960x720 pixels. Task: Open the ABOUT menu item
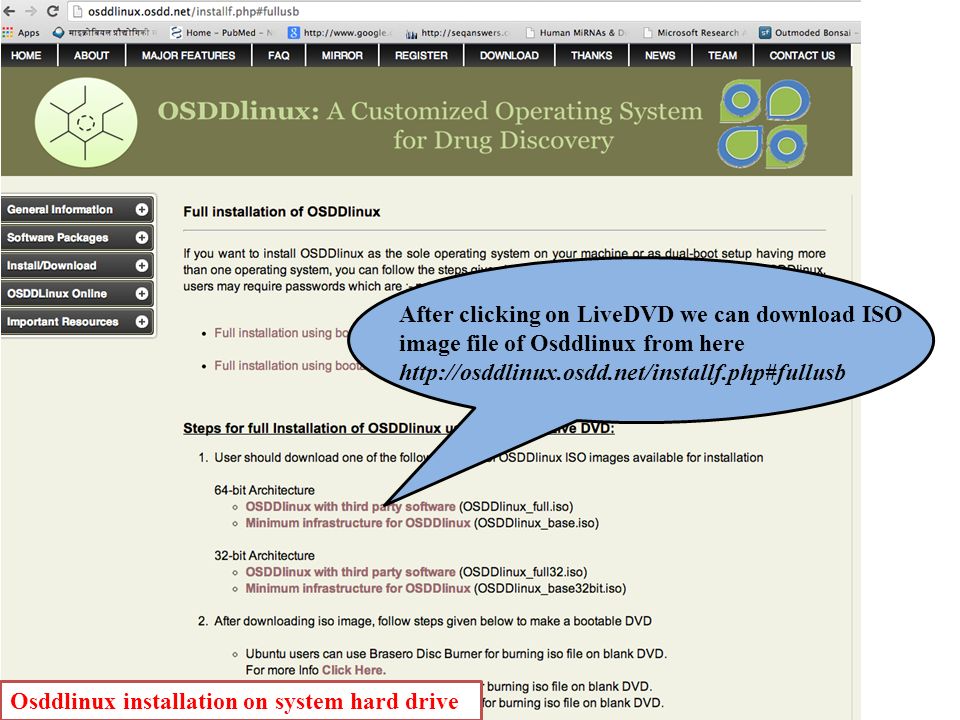[x=91, y=55]
